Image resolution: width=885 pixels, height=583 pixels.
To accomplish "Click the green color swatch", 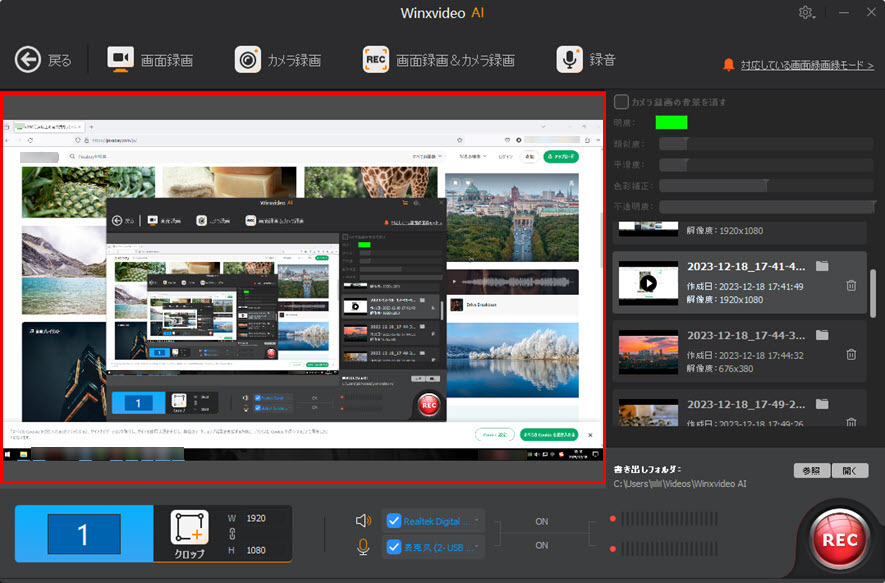I will coord(671,123).
